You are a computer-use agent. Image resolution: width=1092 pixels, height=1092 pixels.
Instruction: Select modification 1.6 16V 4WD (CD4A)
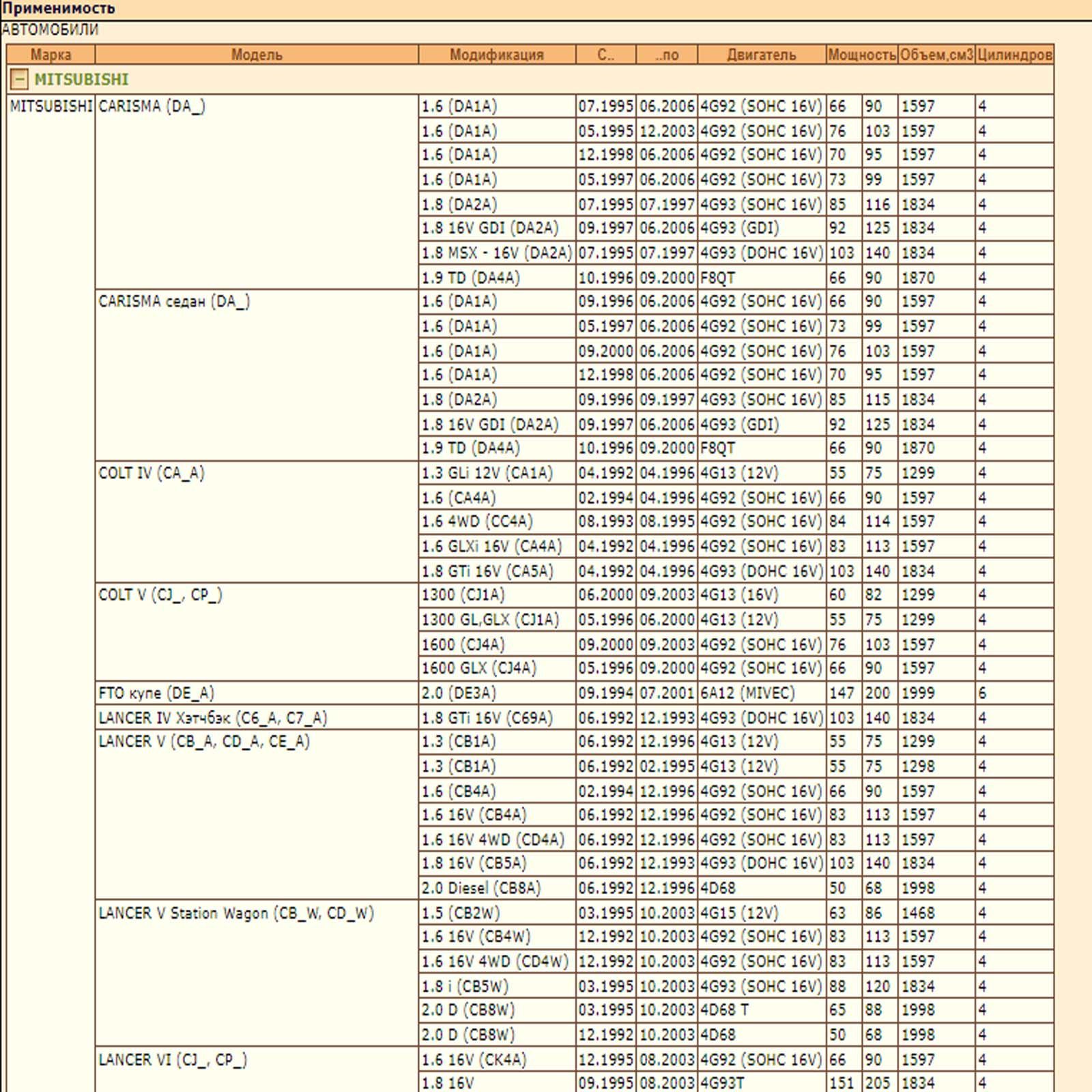point(497,839)
